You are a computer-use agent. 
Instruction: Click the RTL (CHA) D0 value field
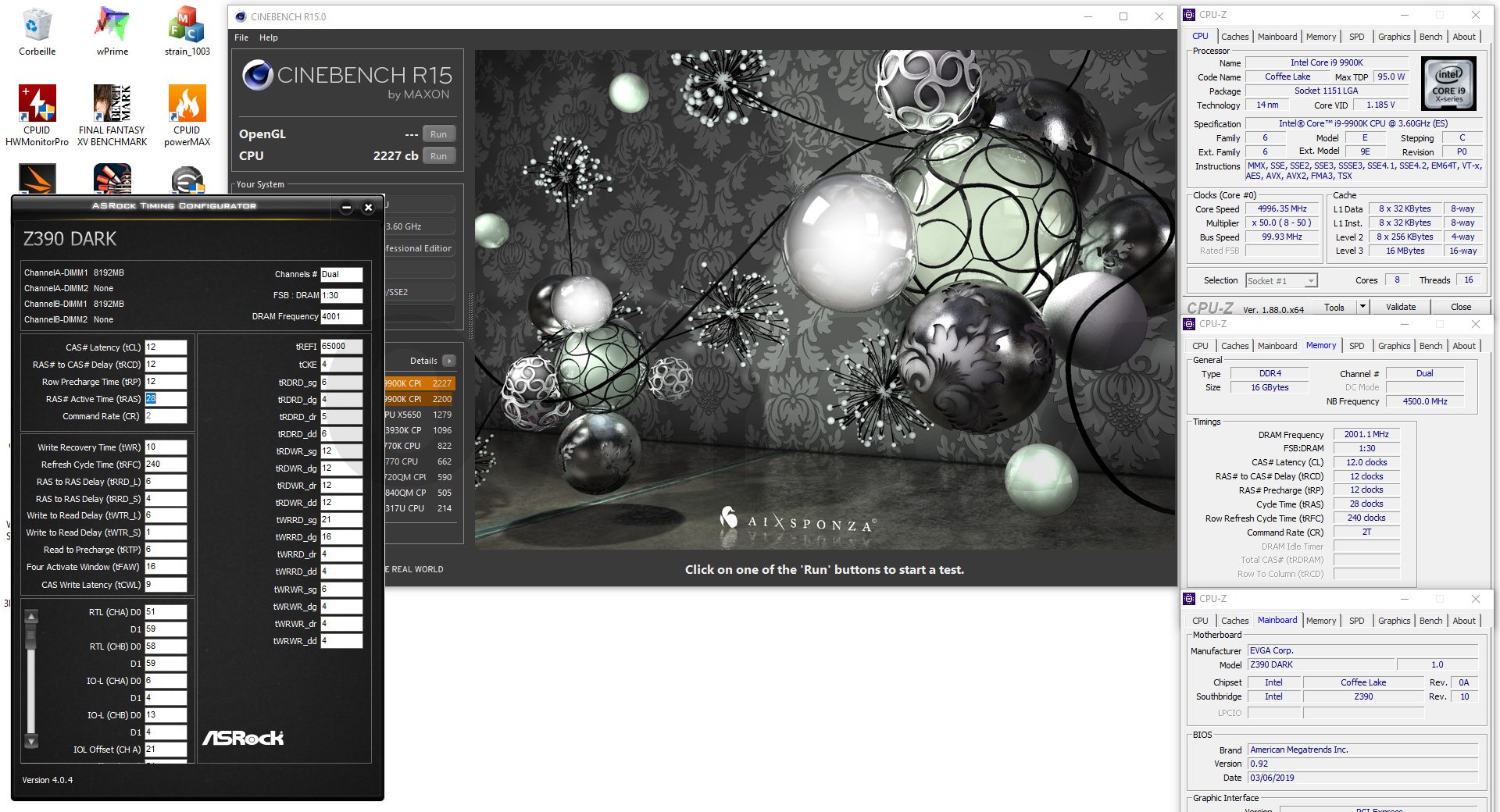point(166,612)
